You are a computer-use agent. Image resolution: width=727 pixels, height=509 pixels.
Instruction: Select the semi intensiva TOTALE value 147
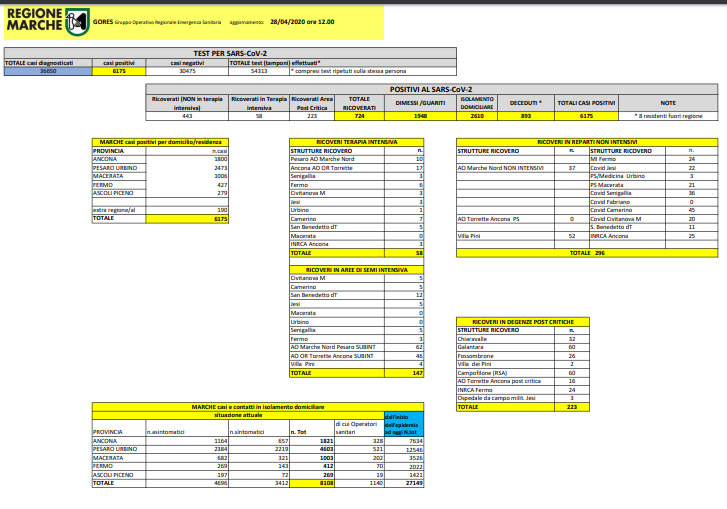[418, 373]
